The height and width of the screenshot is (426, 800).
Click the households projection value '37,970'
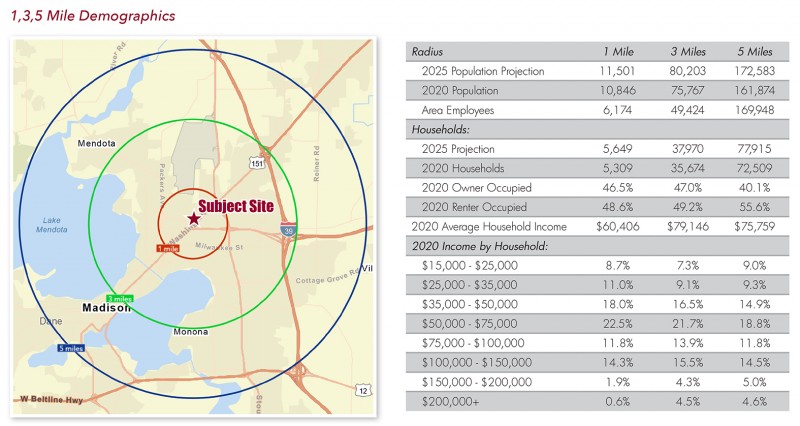(x=687, y=149)
